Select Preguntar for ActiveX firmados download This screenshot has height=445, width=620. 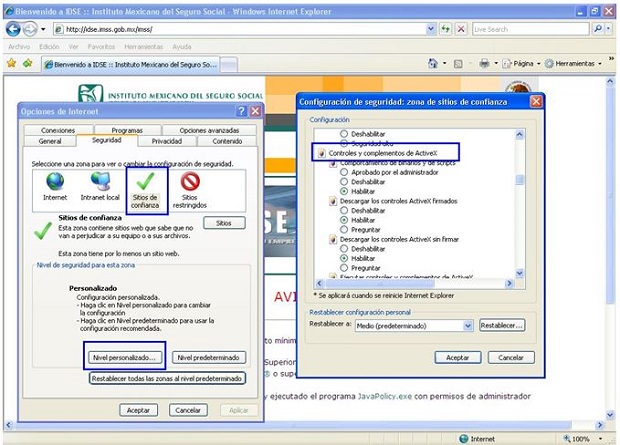point(344,229)
